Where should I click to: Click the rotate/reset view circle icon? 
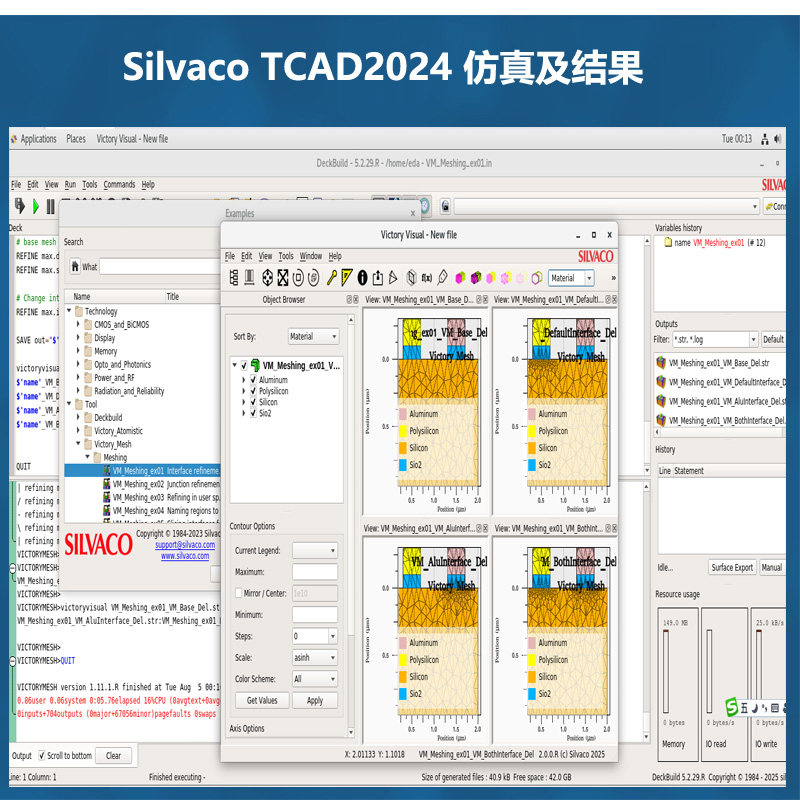[x=298, y=278]
